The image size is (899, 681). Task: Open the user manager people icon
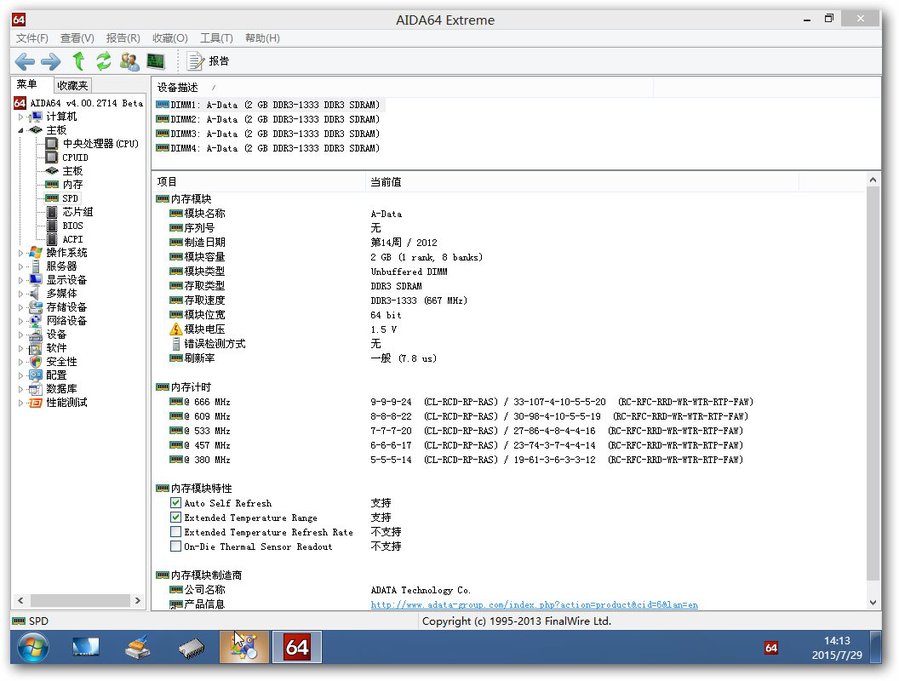pos(130,61)
